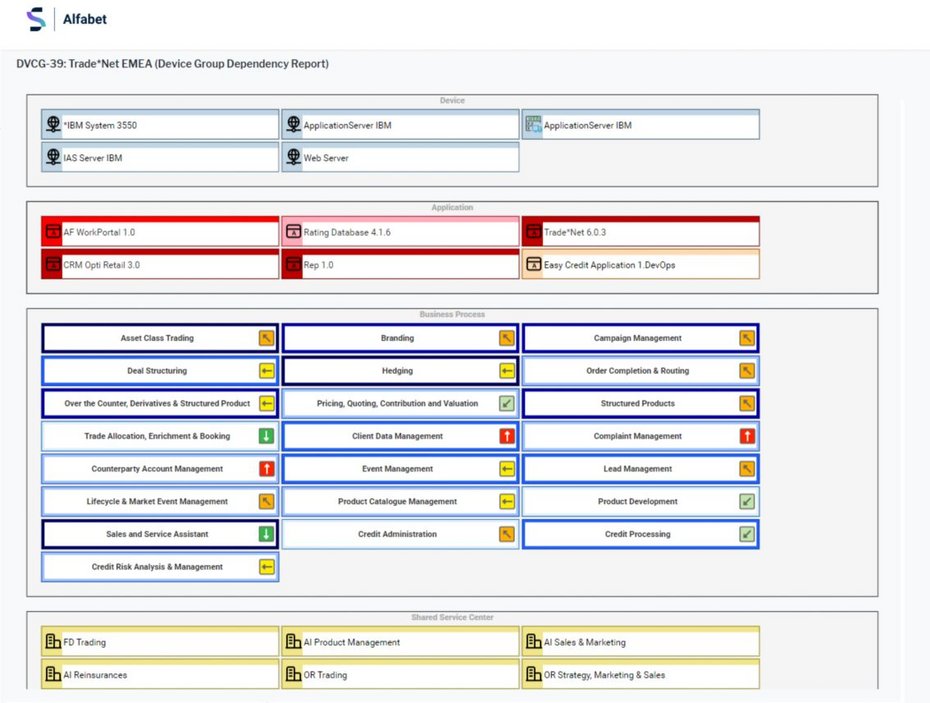
Task: Click the green down arrow on Sales and Service Assistant
Action: [267, 534]
